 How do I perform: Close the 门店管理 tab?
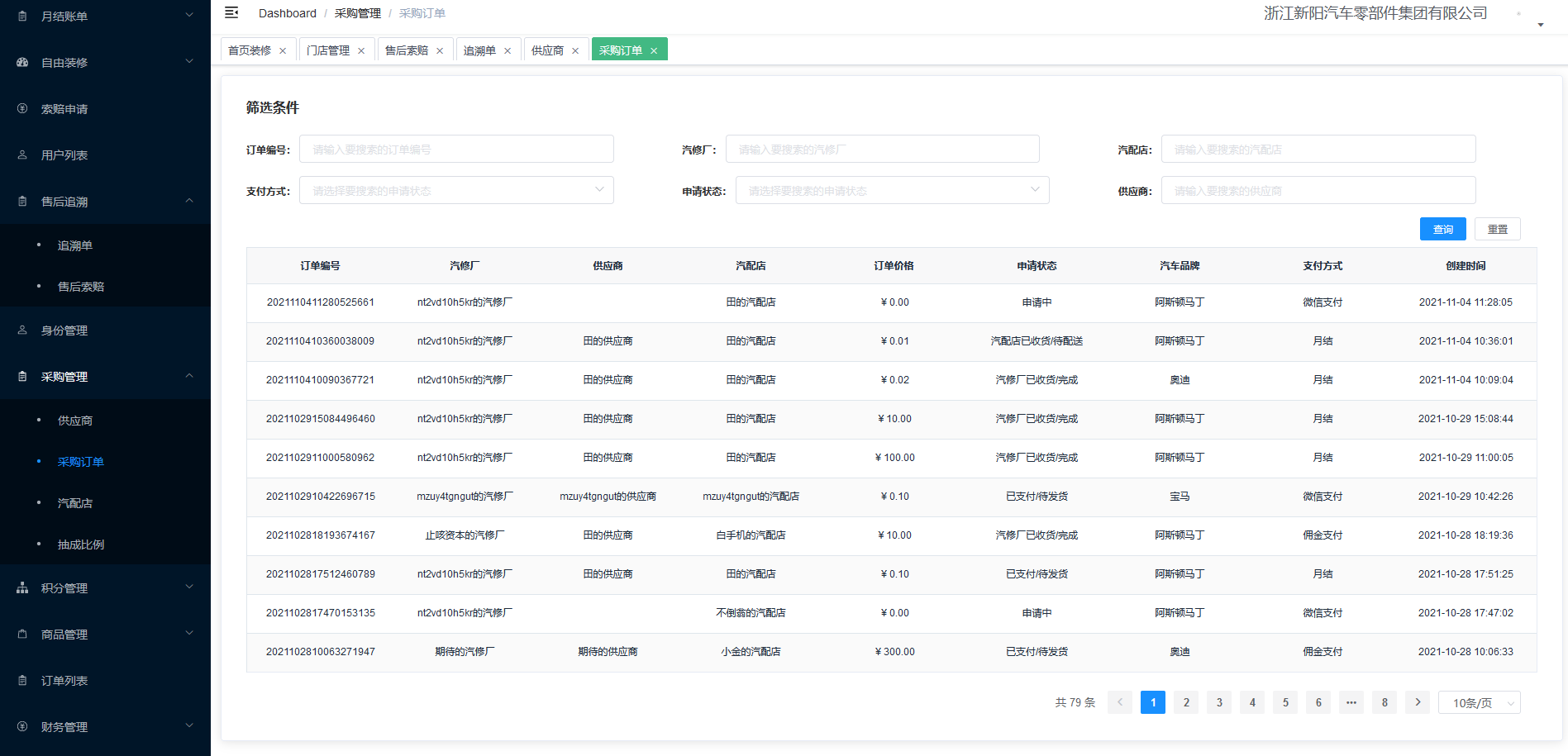(x=361, y=50)
